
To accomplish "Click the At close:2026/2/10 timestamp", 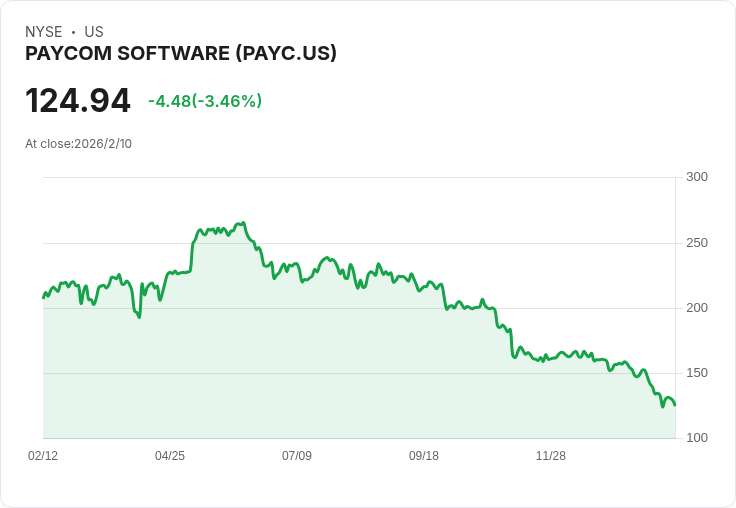I will pos(79,144).
